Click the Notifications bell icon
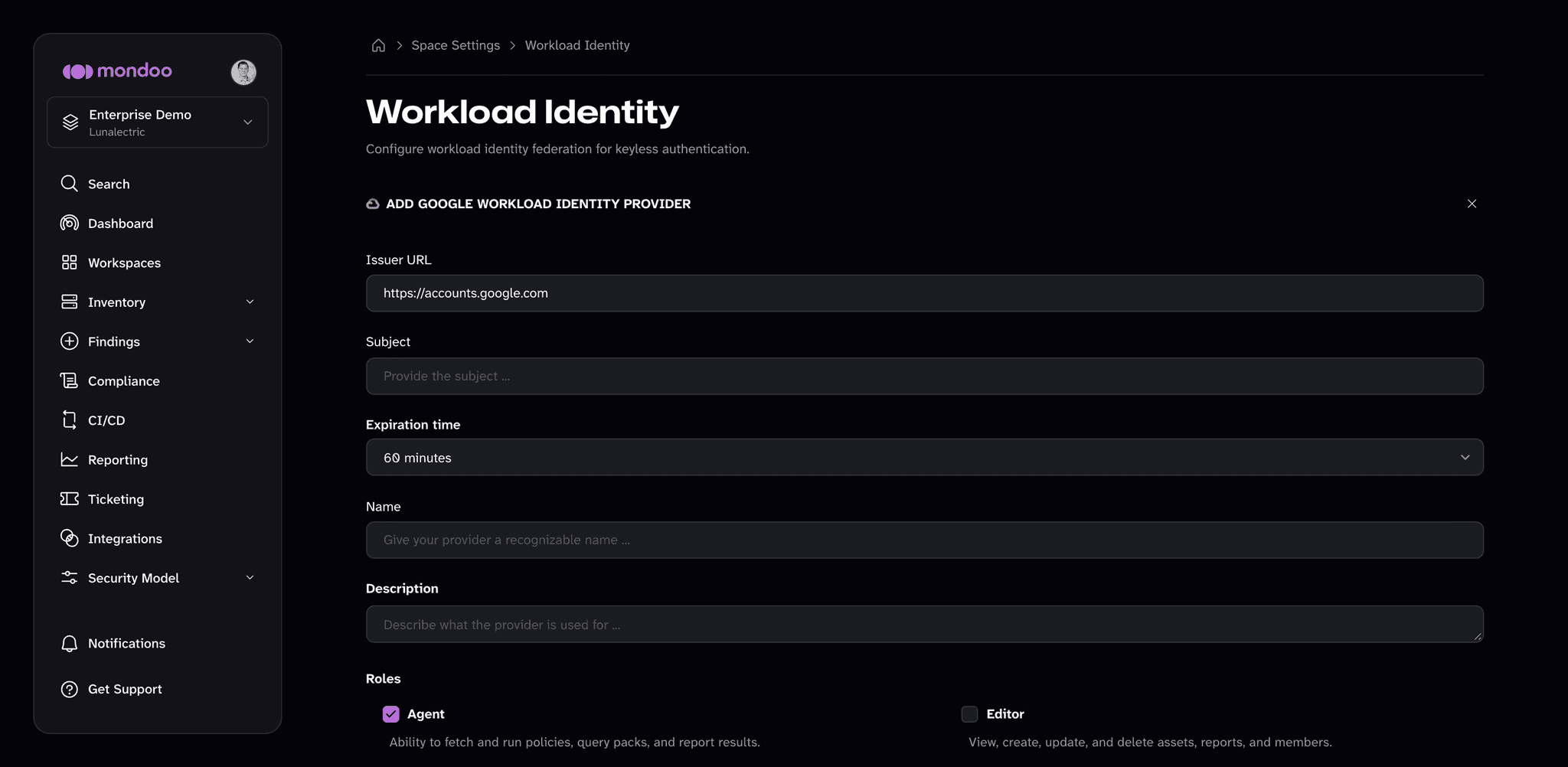 click(69, 644)
